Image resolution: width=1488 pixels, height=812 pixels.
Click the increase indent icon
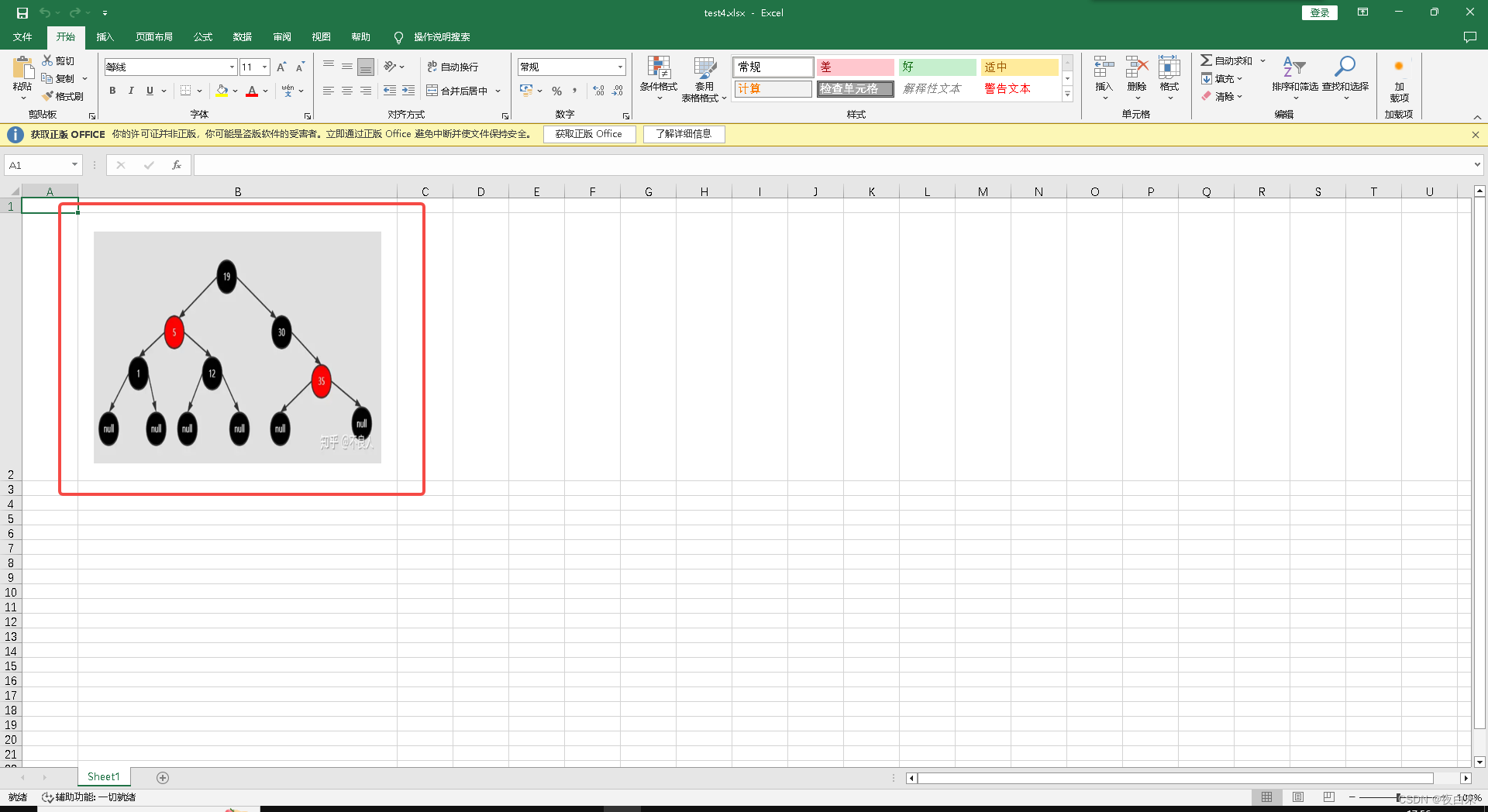point(408,91)
